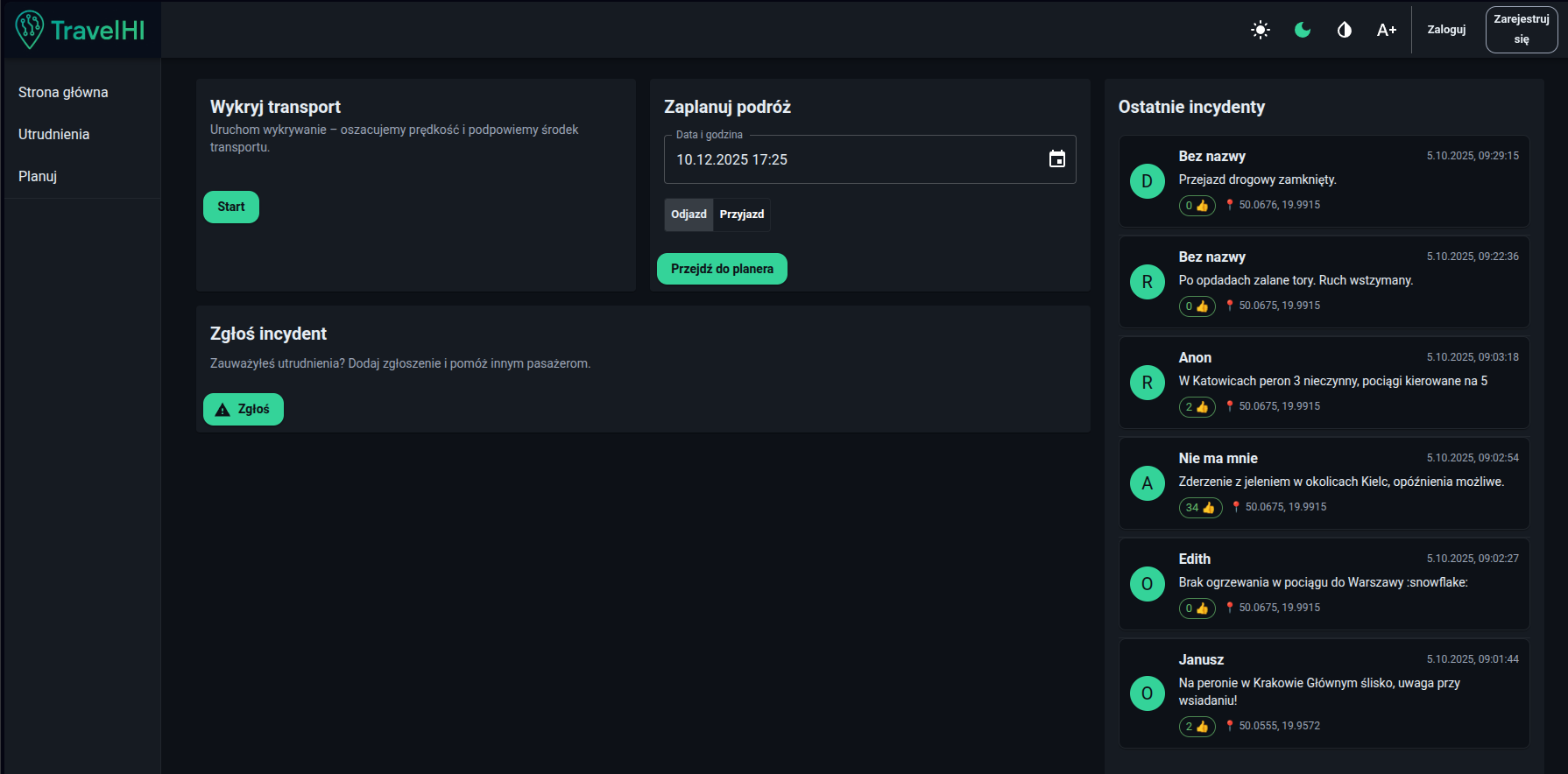The width and height of the screenshot is (1568, 774).
Task: Select the Odjazd toggle option
Action: tap(689, 215)
